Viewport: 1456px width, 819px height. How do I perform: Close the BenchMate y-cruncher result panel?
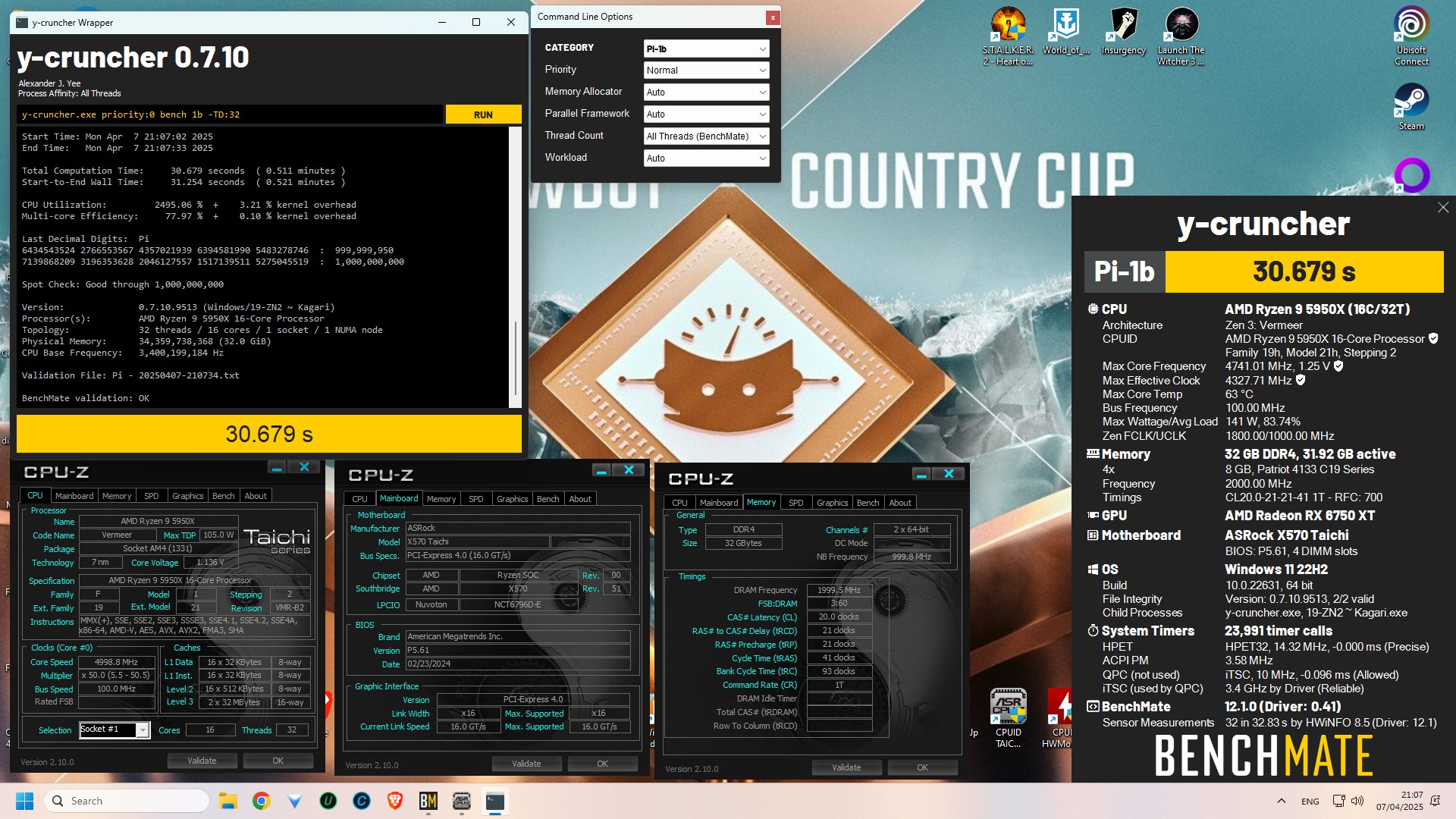click(x=1442, y=208)
